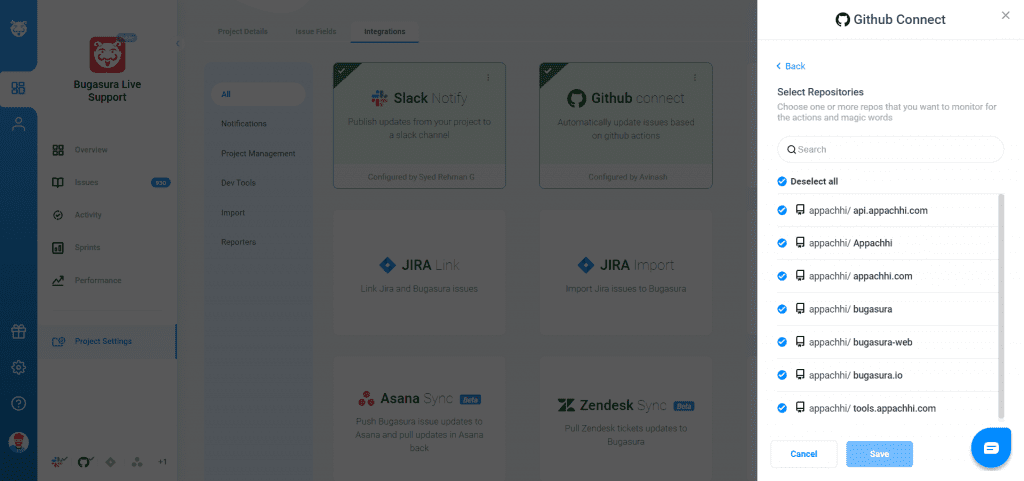Uncheck the bugasura-web repository

782,342
